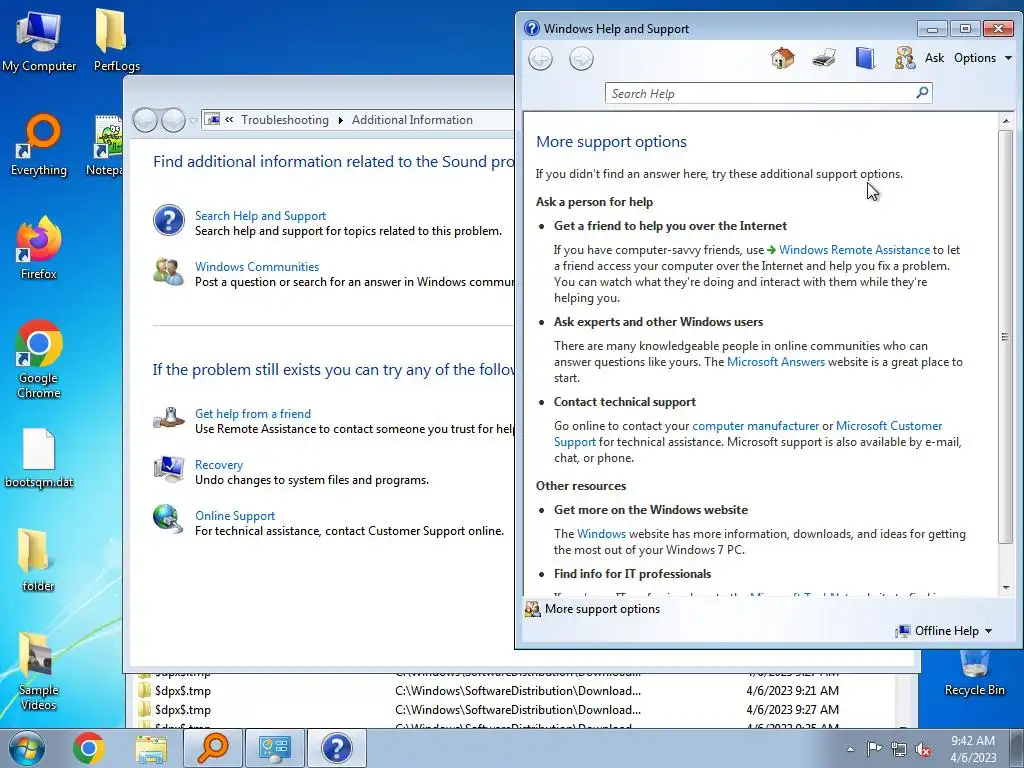This screenshot has height=768, width=1024.
Task: Click the Print icon in Help
Action: (824, 58)
